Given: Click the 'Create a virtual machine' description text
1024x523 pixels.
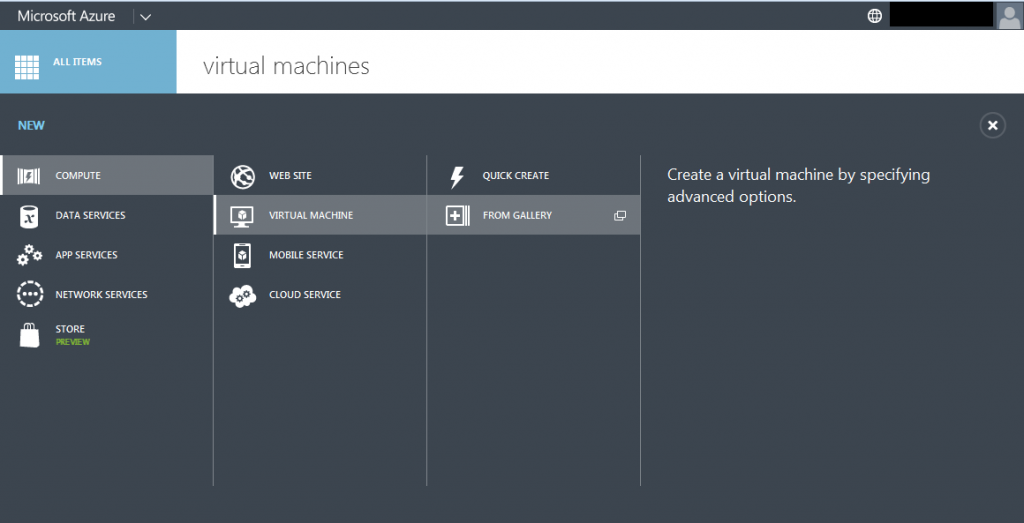Looking at the screenshot, I should (x=798, y=186).
